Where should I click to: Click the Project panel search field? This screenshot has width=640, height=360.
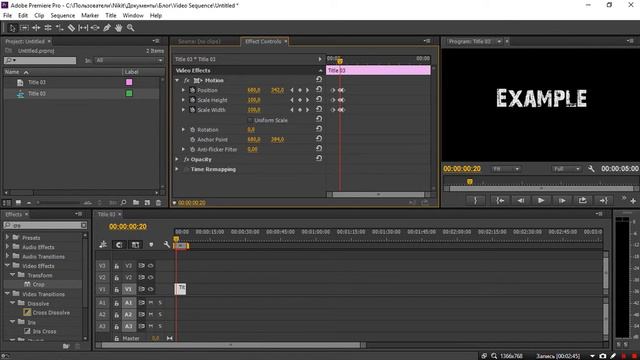(x=40, y=60)
